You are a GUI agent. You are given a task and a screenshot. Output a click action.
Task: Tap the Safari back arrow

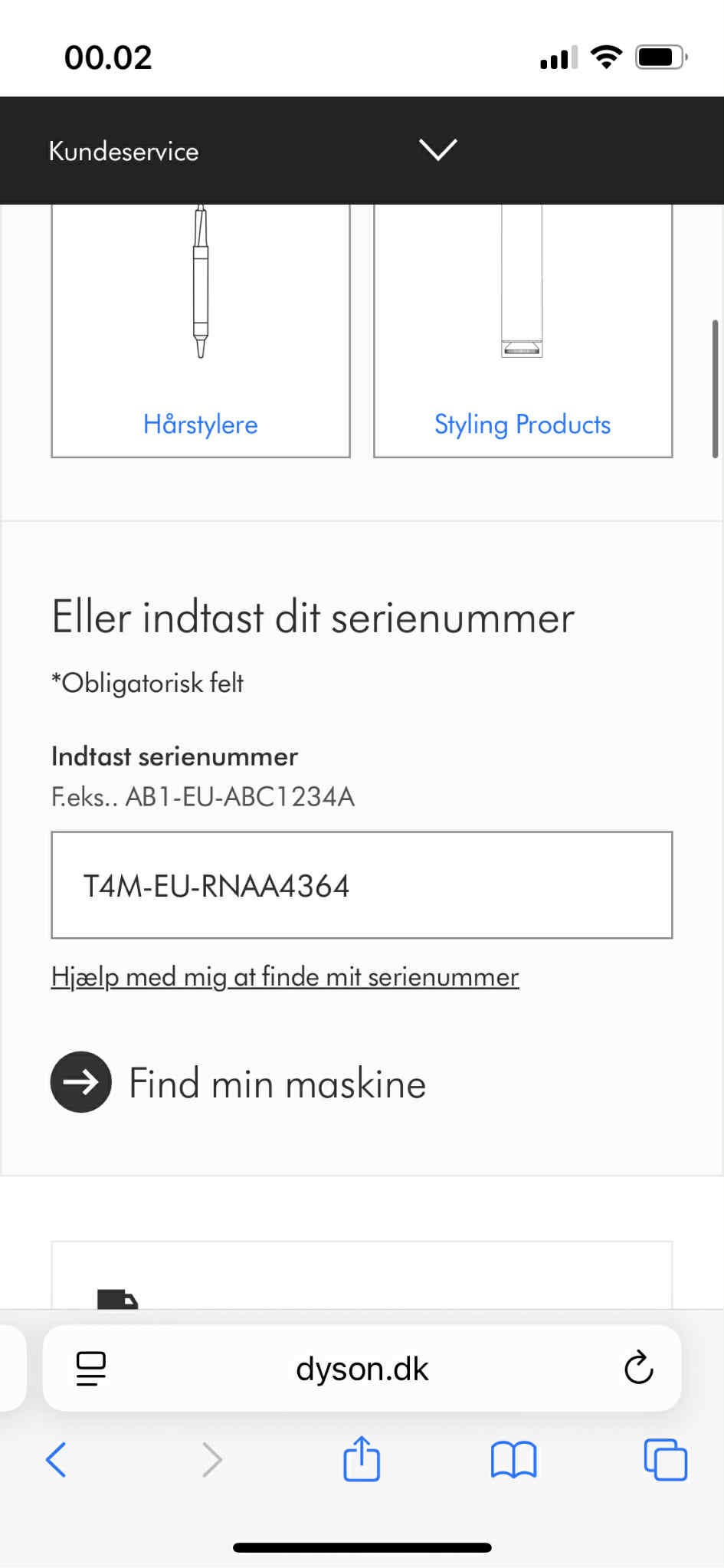point(57,1459)
